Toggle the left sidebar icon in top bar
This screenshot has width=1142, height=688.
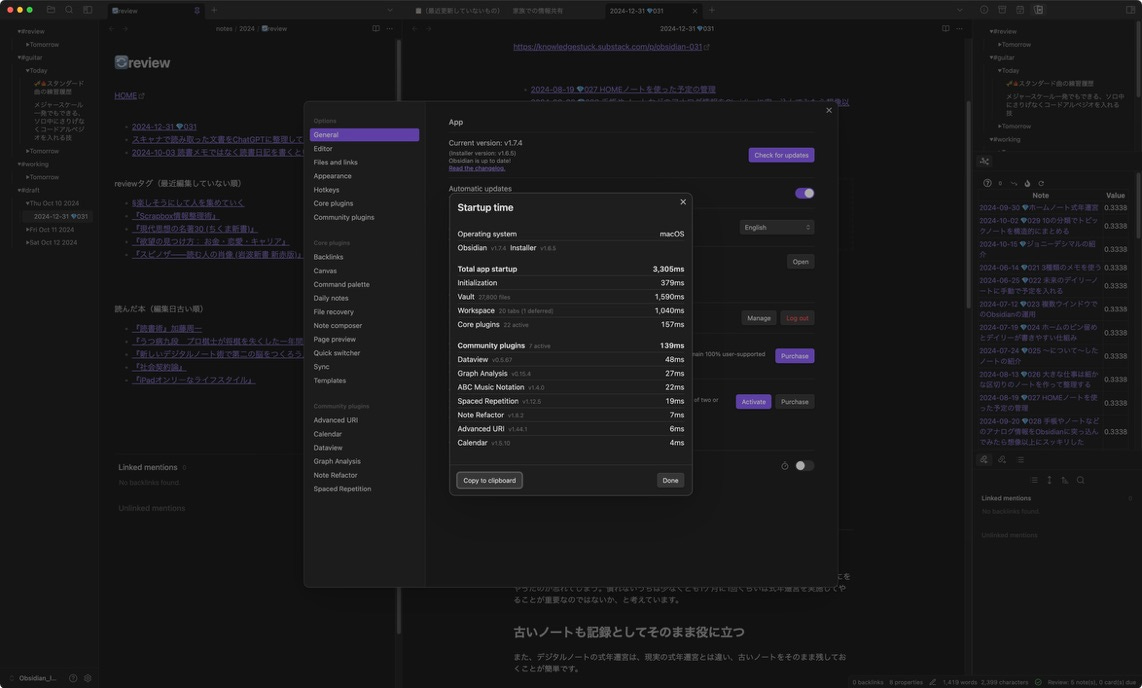pos(87,10)
